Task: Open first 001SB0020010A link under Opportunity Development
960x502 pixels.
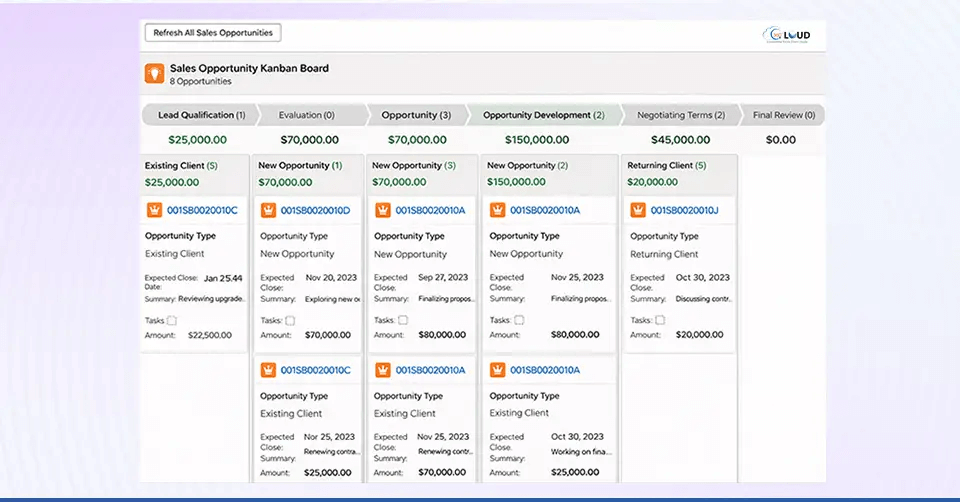Action: coord(545,211)
